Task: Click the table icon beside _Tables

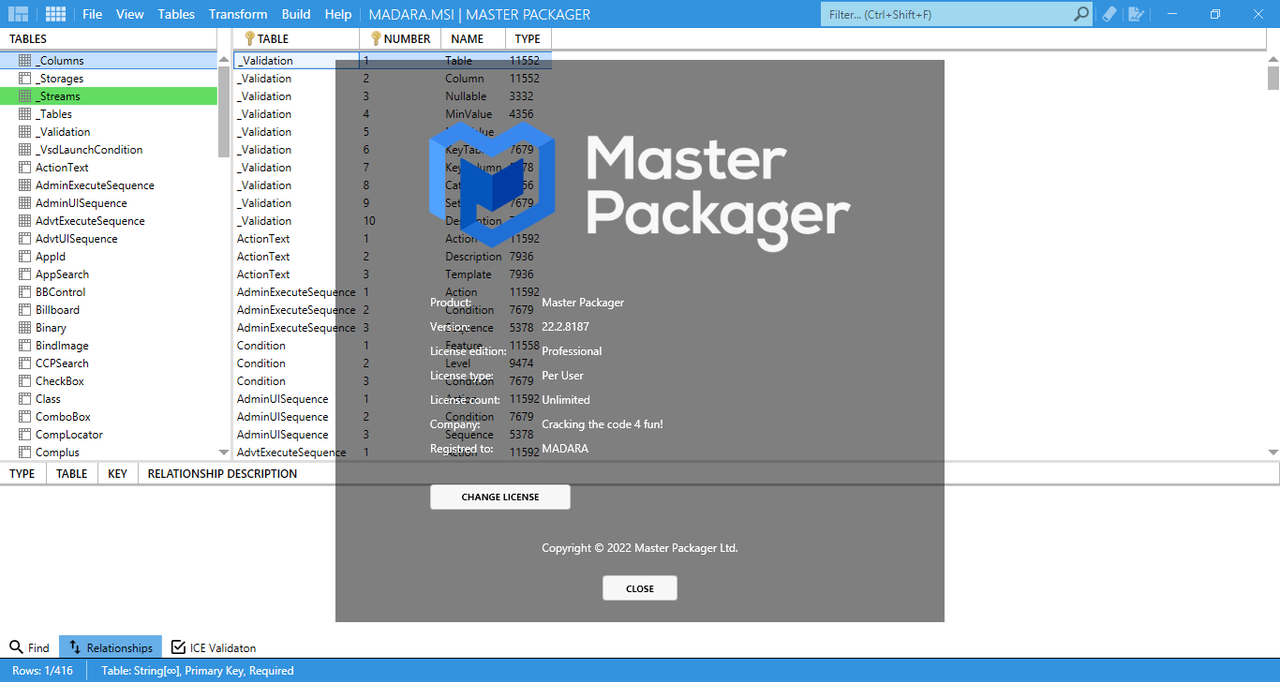Action: [x=25, y=114]
